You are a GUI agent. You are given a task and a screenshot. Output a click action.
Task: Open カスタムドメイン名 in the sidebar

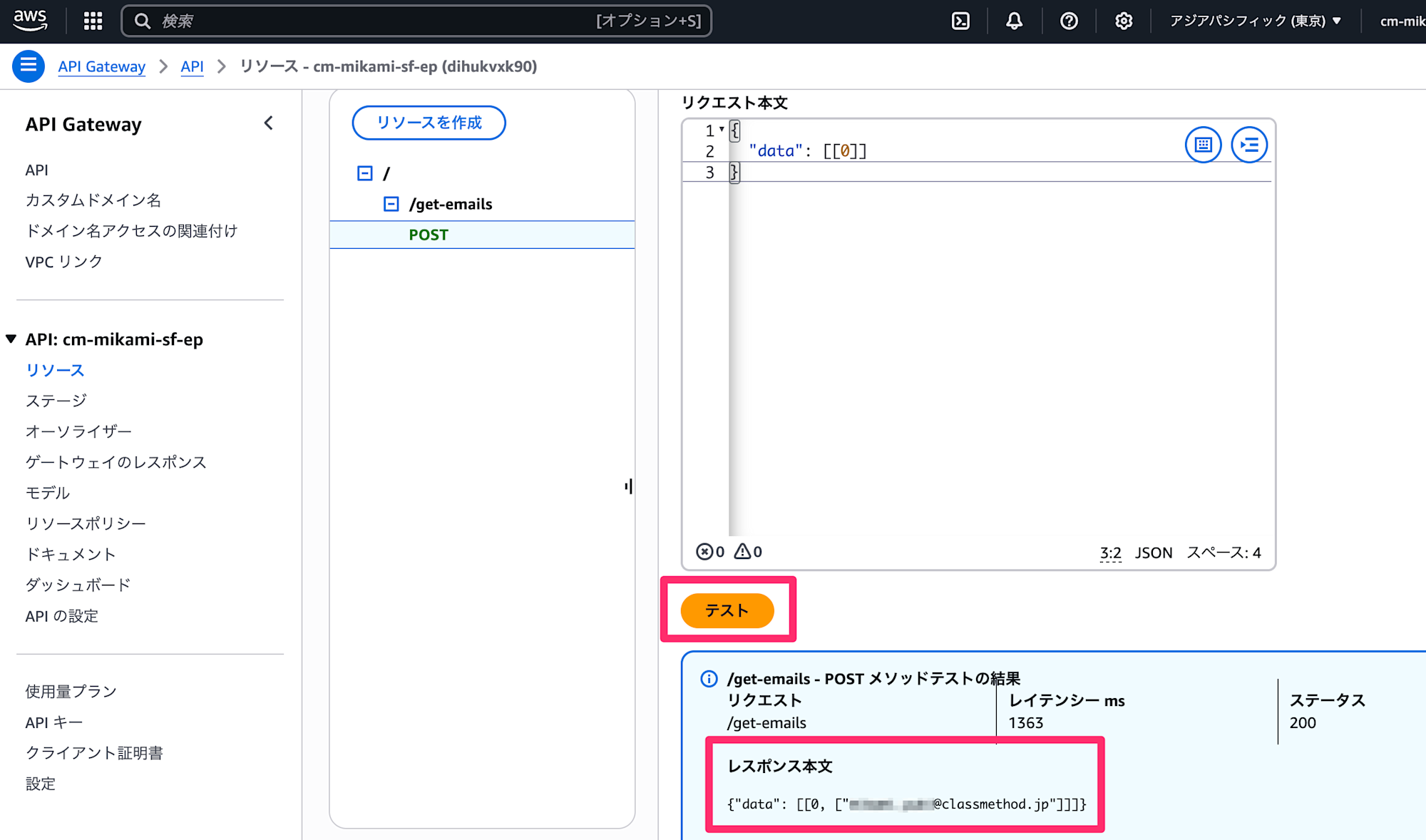(93, 200)
